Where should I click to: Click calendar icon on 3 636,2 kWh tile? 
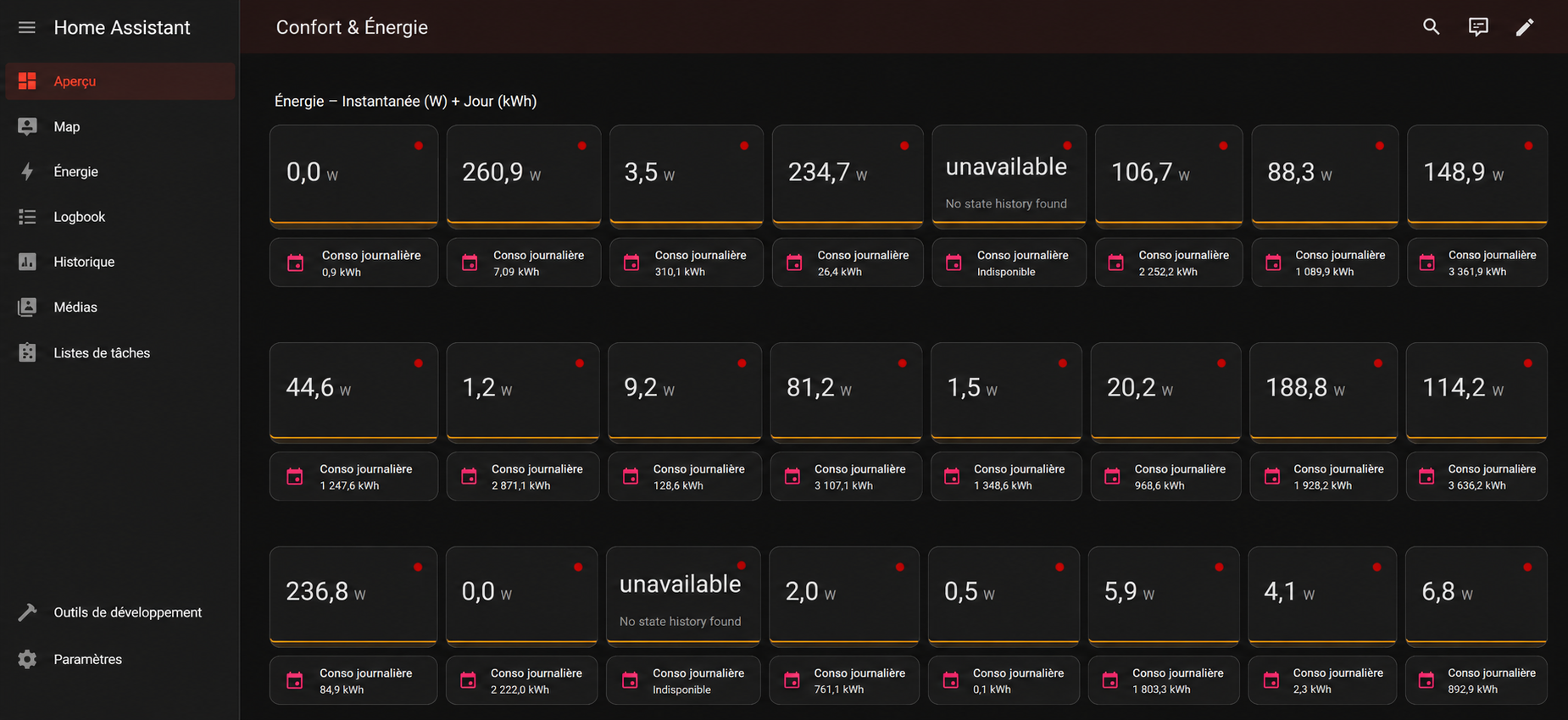coord(1426,476)
